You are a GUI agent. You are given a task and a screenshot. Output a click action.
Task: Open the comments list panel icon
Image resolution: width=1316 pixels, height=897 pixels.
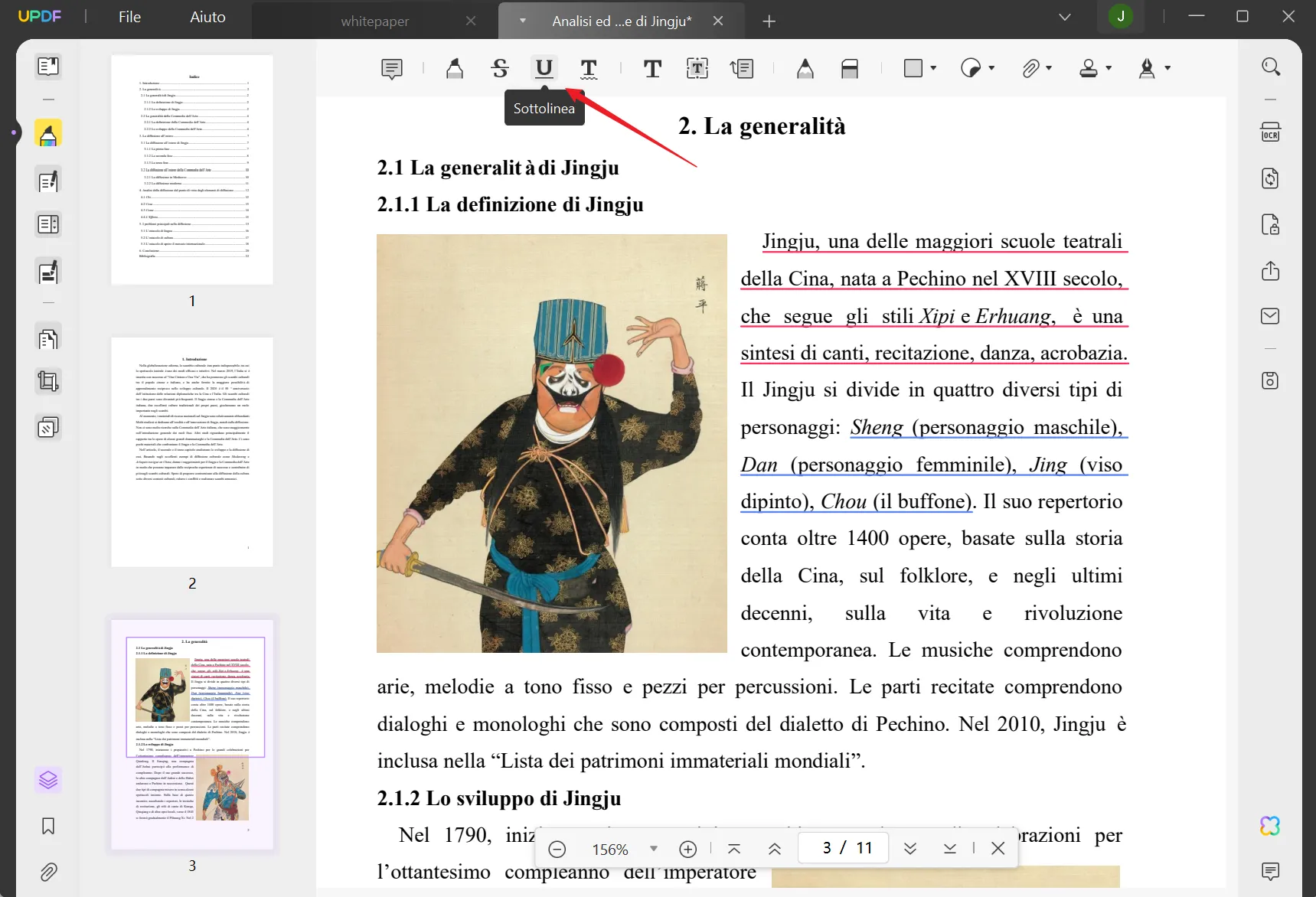(x=1271, y=871)
